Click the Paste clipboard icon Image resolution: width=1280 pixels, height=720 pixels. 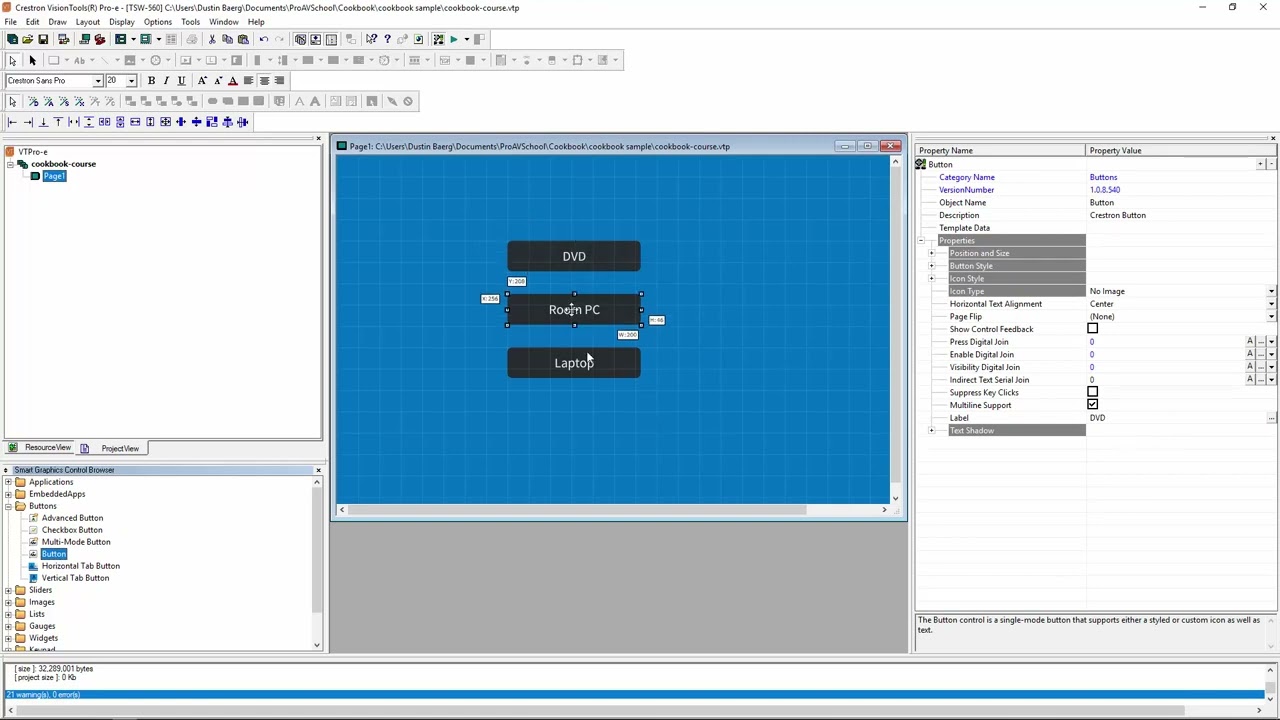click(x=243, y=39)
